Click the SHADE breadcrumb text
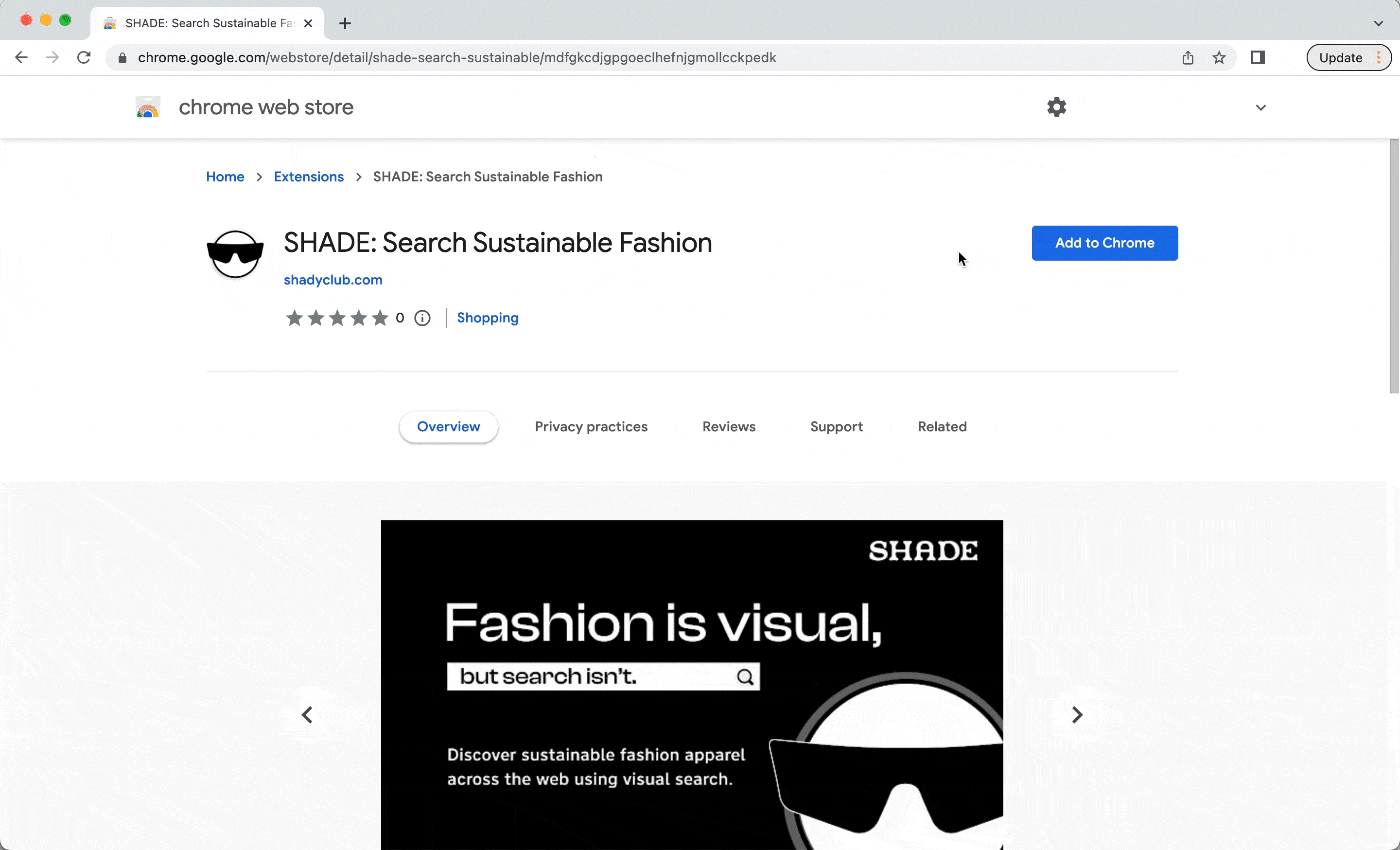Image resolution: width=1400 pixels, height=850 pixels. 488,177
